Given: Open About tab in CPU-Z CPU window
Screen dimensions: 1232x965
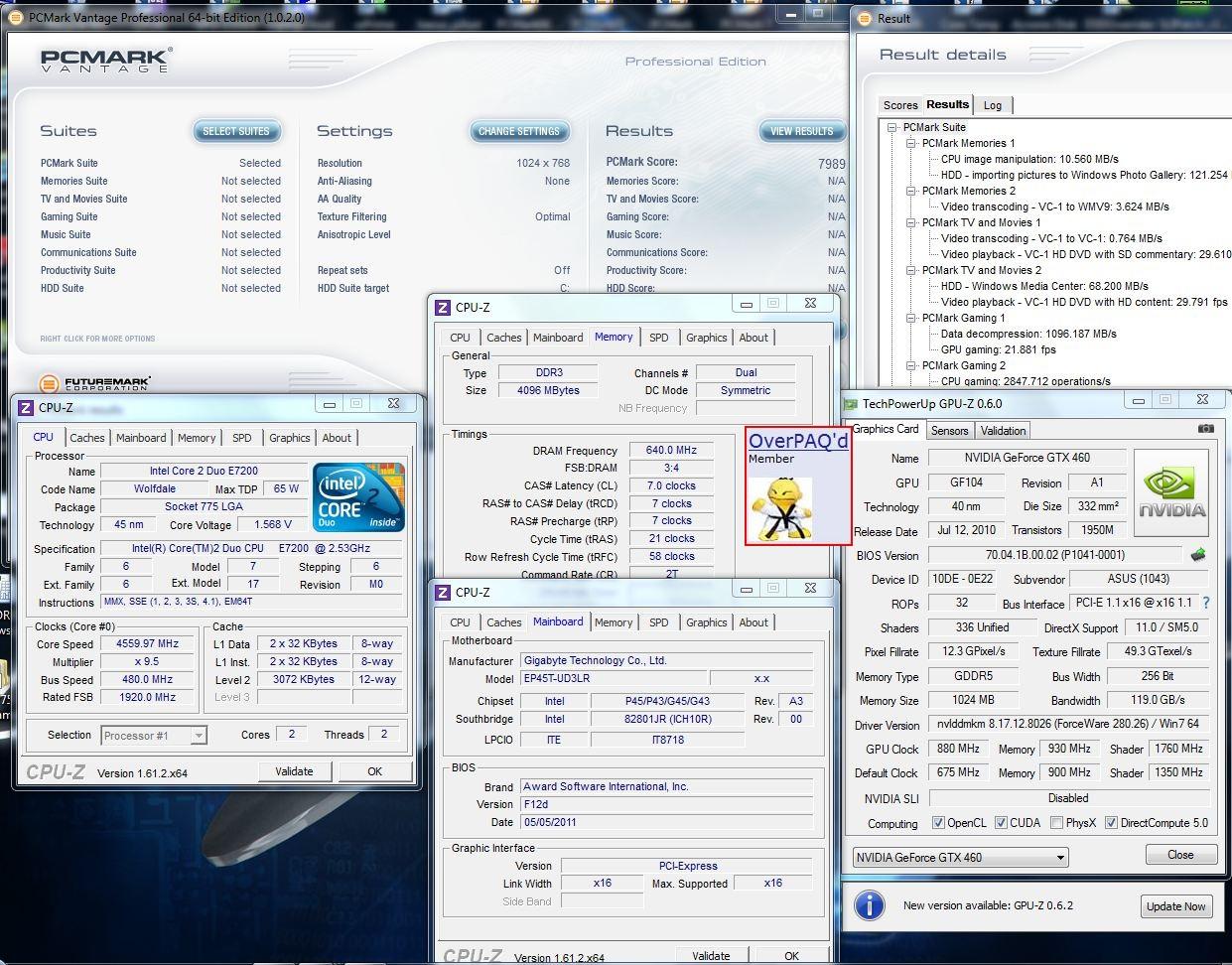Looking at the screenshot, I should coord(337,438).
